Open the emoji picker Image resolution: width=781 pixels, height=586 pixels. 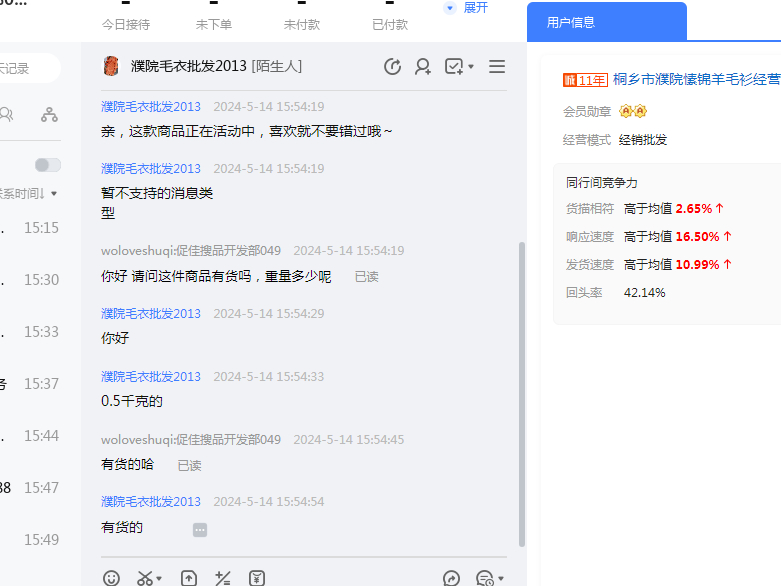click(112, 578)
